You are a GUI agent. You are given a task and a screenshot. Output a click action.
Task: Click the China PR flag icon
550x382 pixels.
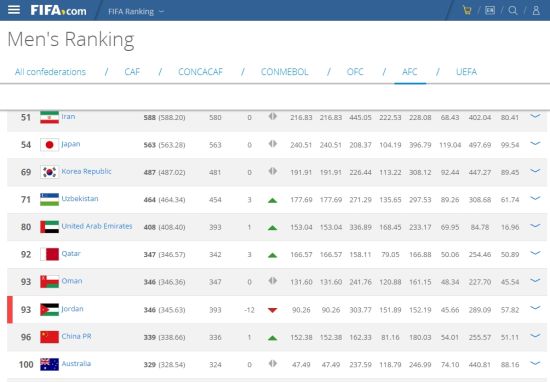49,337
